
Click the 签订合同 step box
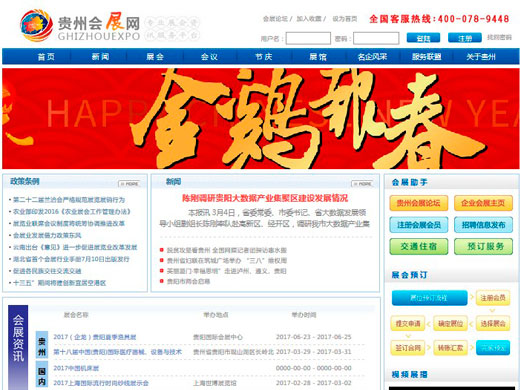click(408, 348)
